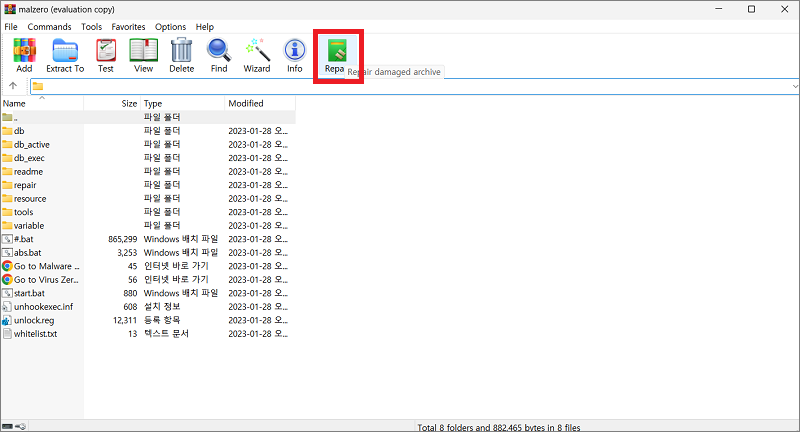Click the #.bat file icon
This screenshot has height=432, width=800.
pos(7,239)
